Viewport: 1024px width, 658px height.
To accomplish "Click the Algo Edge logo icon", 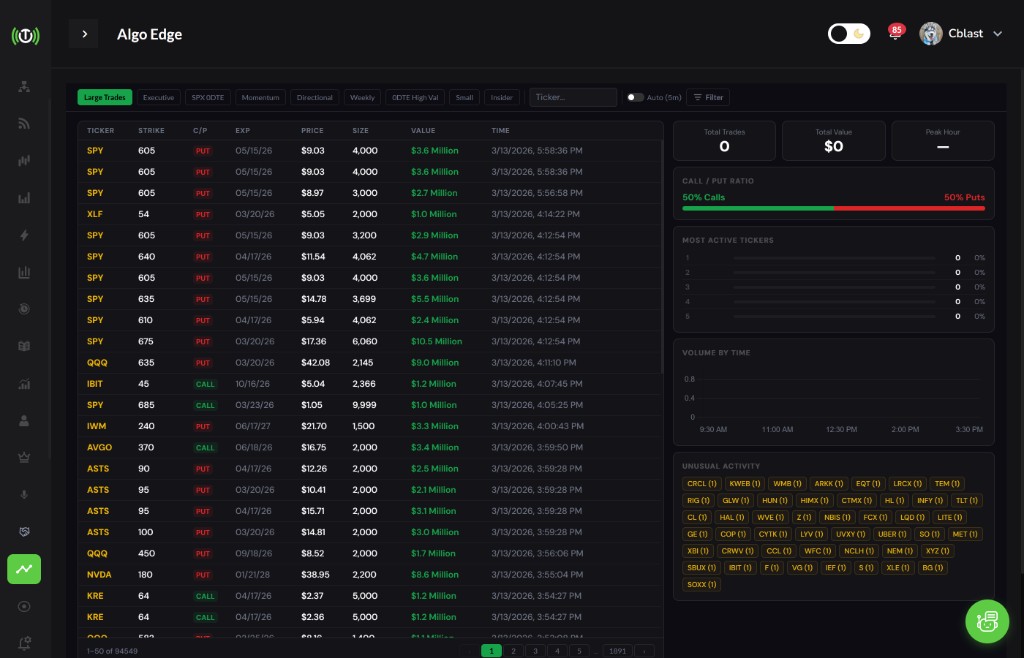I will [x=25, y=34].
